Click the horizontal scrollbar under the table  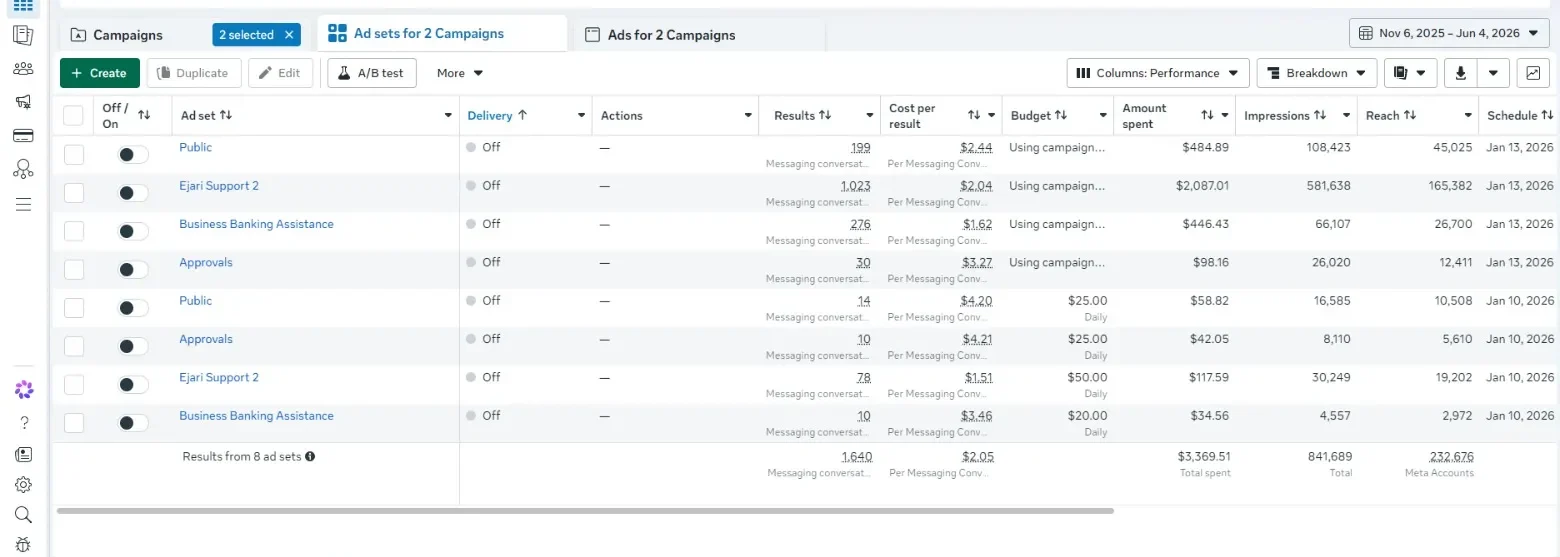585,511
